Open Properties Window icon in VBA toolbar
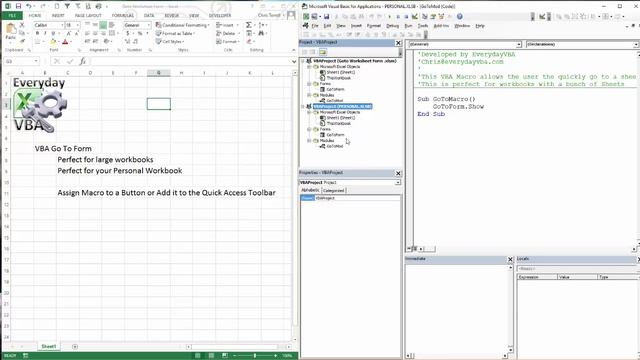Image resolution: width=640 pixels, height=360 pixels. pos(433,16)
